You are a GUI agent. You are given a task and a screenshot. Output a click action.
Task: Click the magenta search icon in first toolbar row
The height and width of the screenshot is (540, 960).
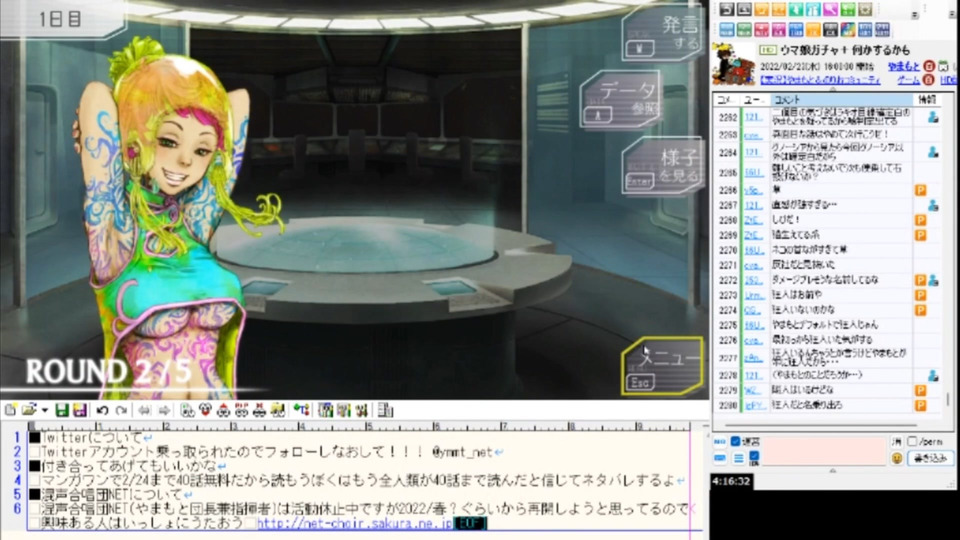830,9
